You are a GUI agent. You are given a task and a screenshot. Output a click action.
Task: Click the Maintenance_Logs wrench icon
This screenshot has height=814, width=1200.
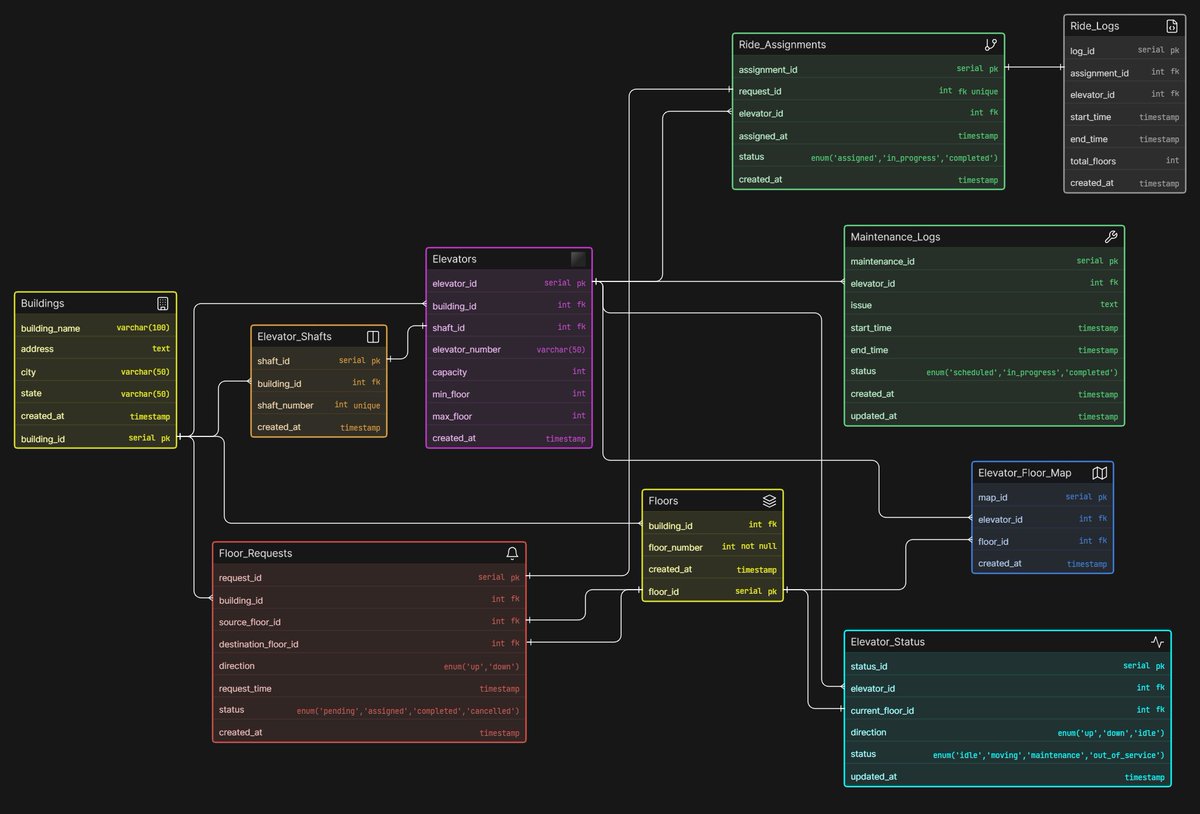coord(1110,237)
